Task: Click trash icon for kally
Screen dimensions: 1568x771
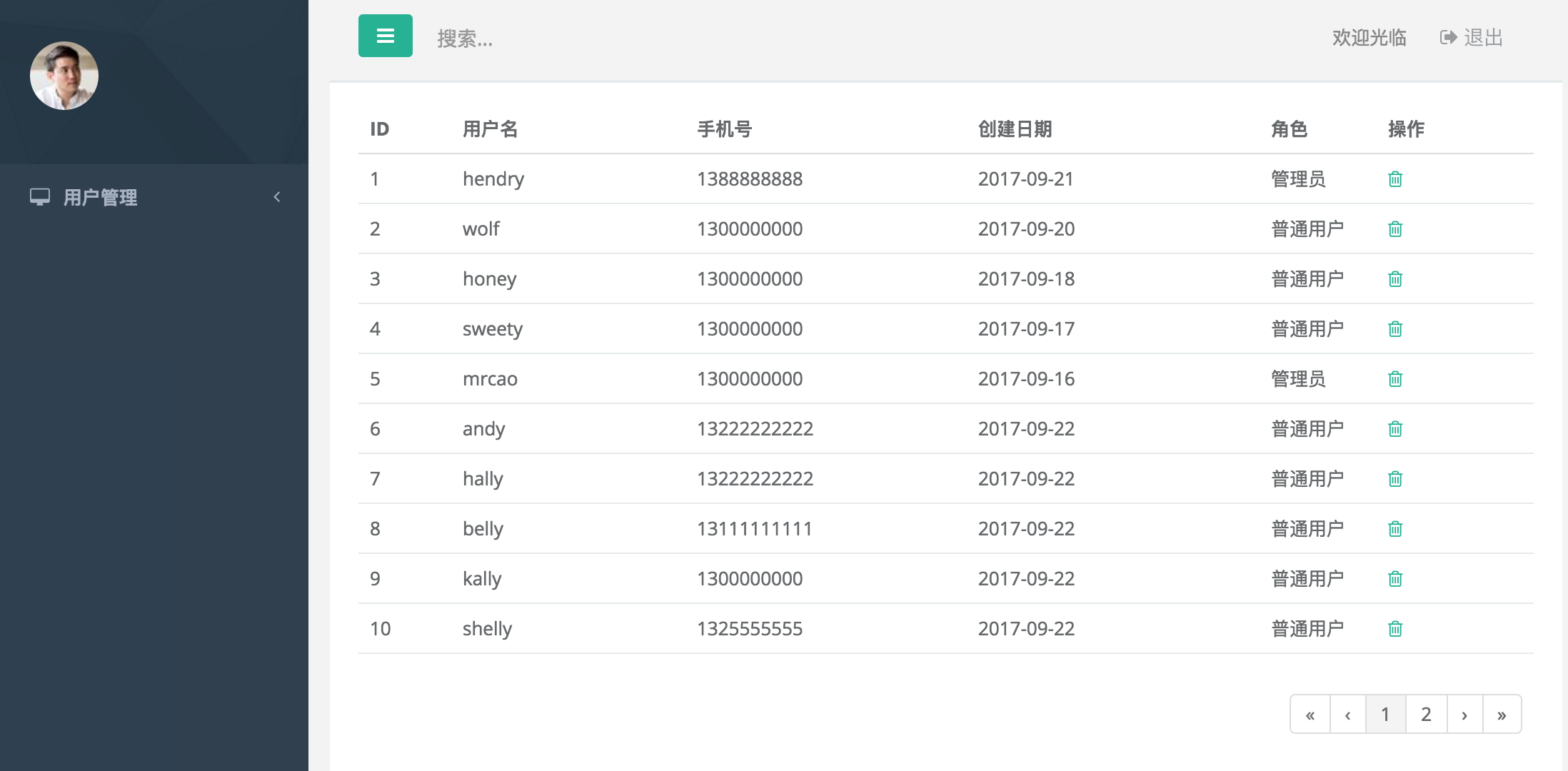Action: [x=1394, y=579]
